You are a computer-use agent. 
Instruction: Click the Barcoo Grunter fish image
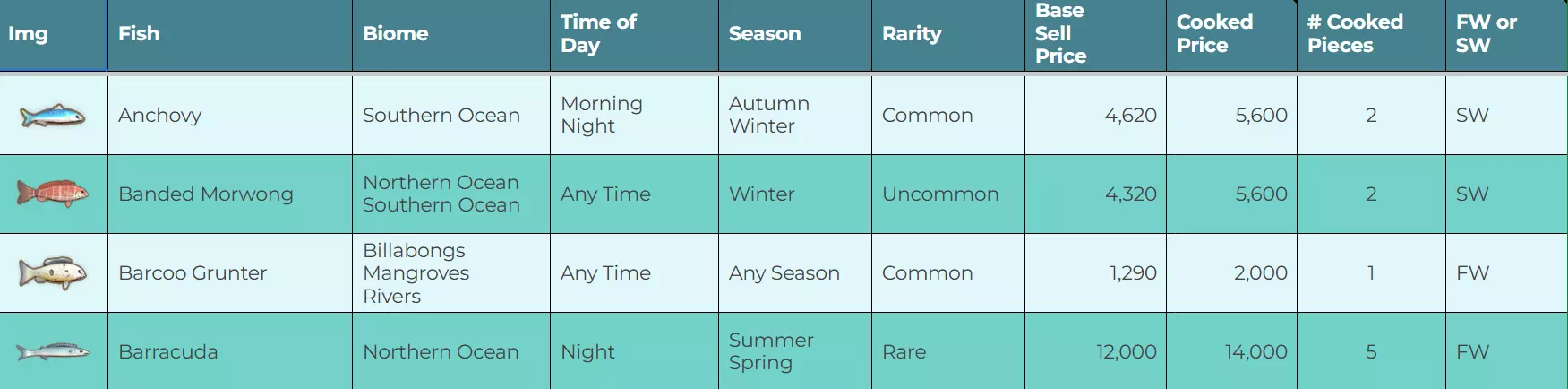tap(53, 272)
